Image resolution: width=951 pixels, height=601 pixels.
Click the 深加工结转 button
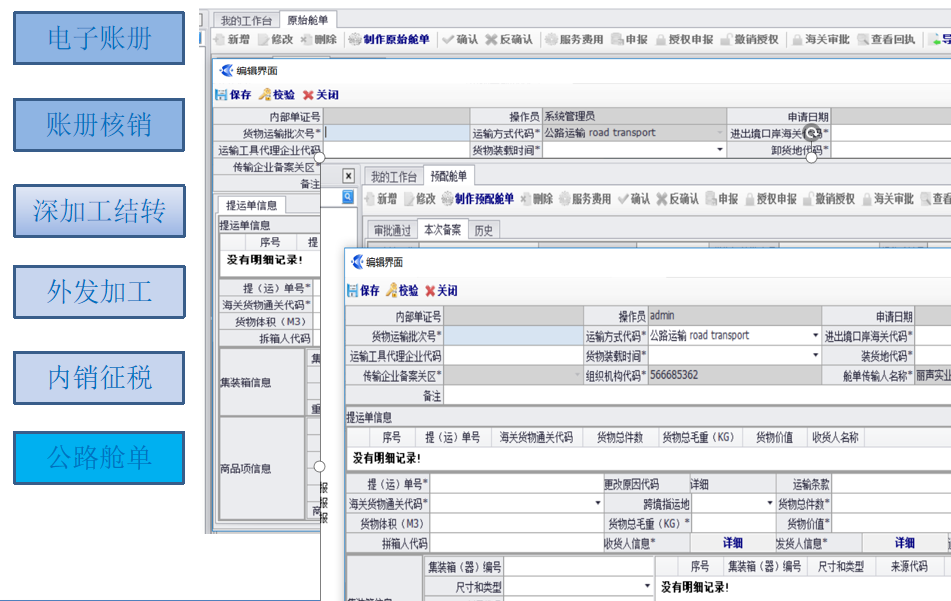[99, 211]
